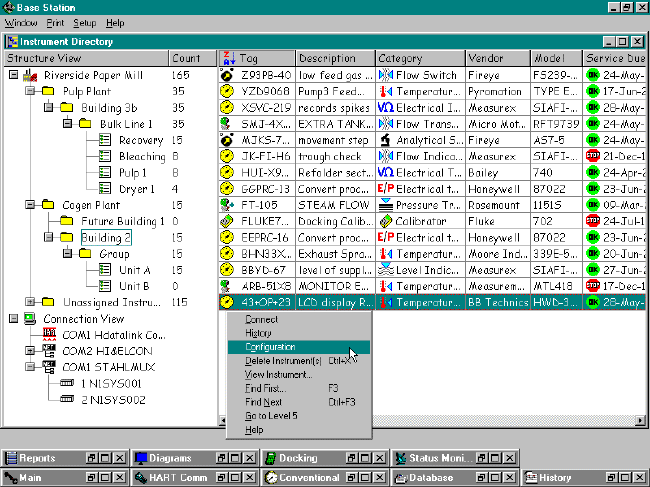650x487 pixels.
Task: Click the Analytical category icon for MJKS-7
Action: (x=386, y=139)
